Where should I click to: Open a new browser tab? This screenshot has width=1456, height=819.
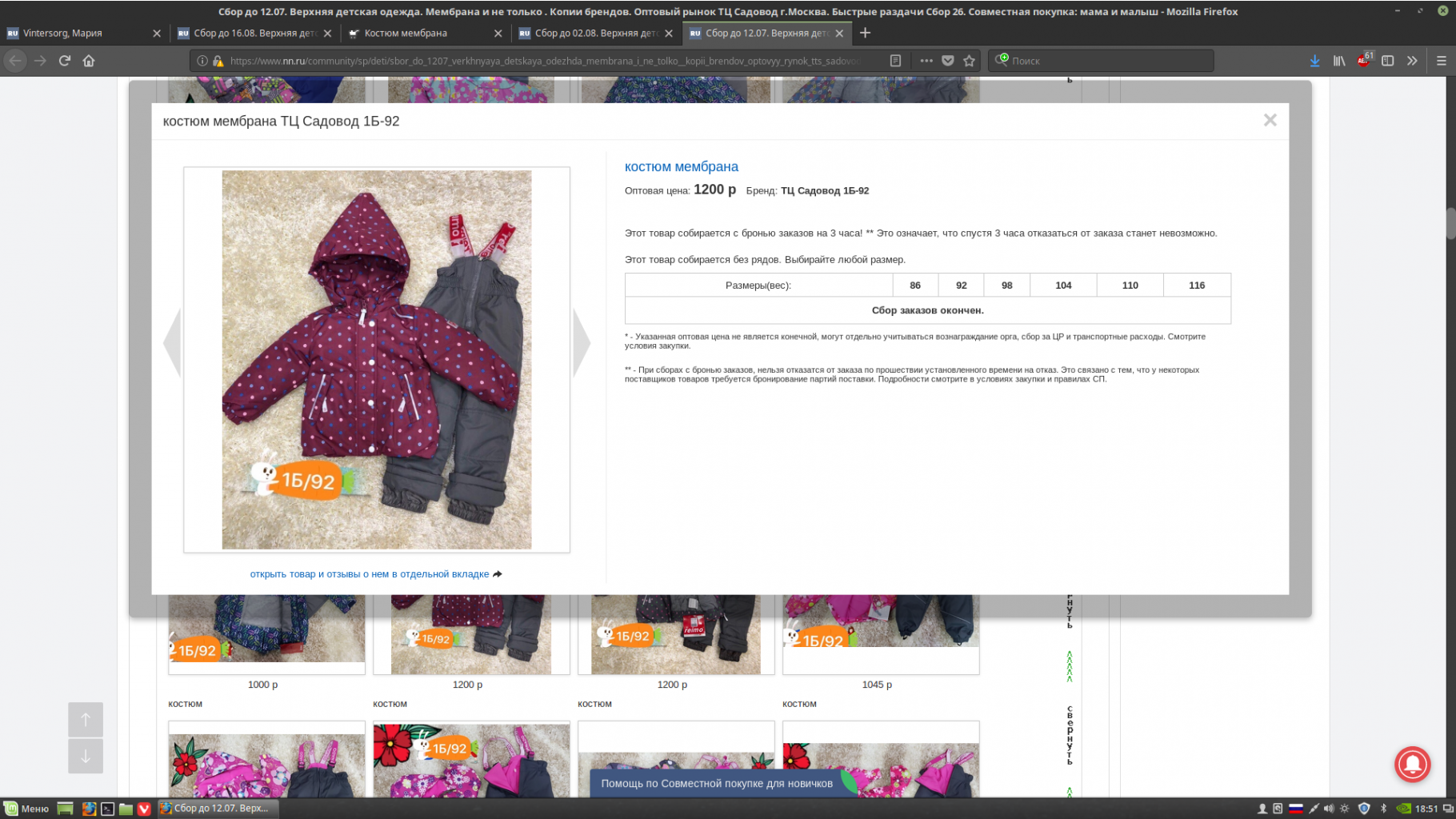coord(865,33)
